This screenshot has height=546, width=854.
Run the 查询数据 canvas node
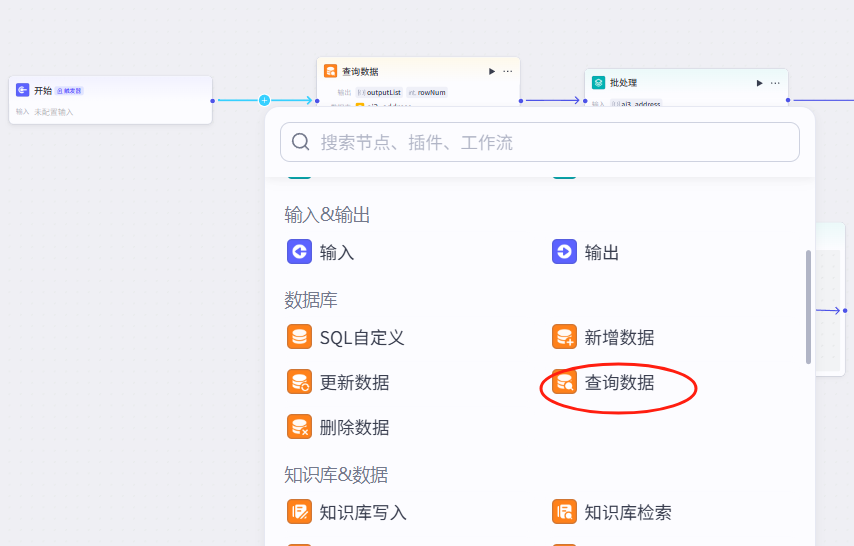[492, 71]
